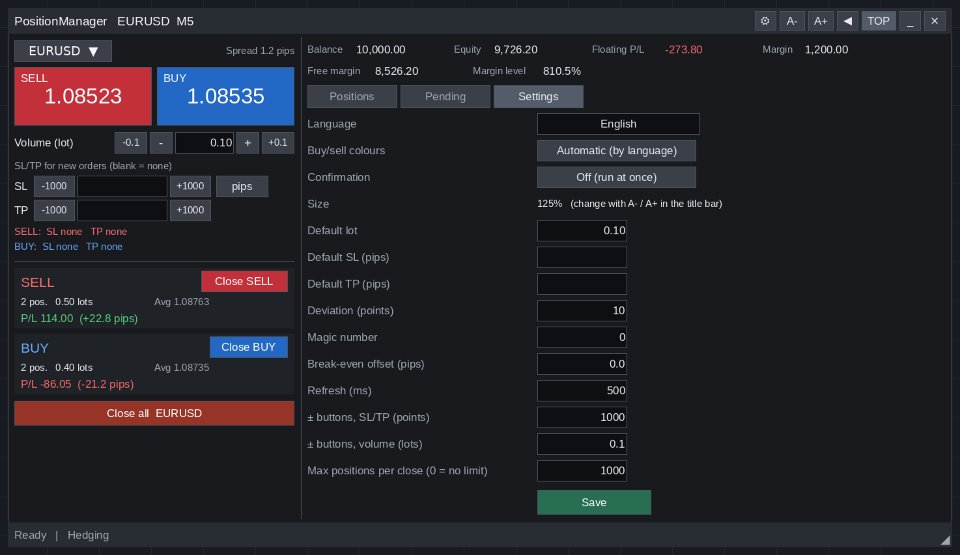Raise TP with its +1000 button

tap(190, 210)
